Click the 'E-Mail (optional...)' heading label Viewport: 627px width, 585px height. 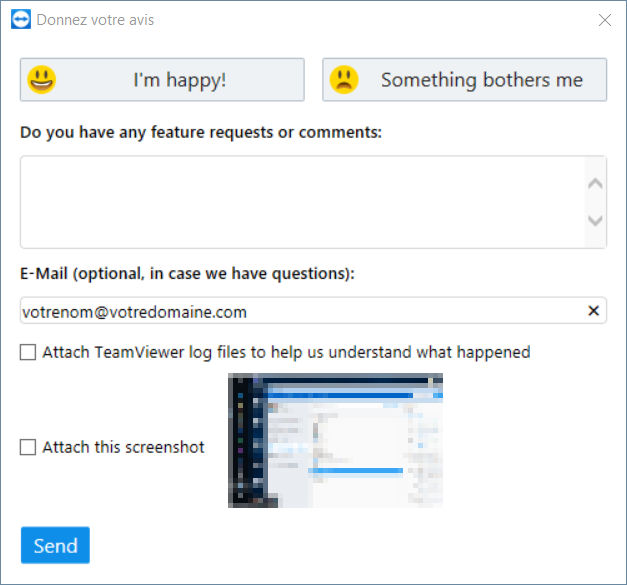(x=187, y=274)
